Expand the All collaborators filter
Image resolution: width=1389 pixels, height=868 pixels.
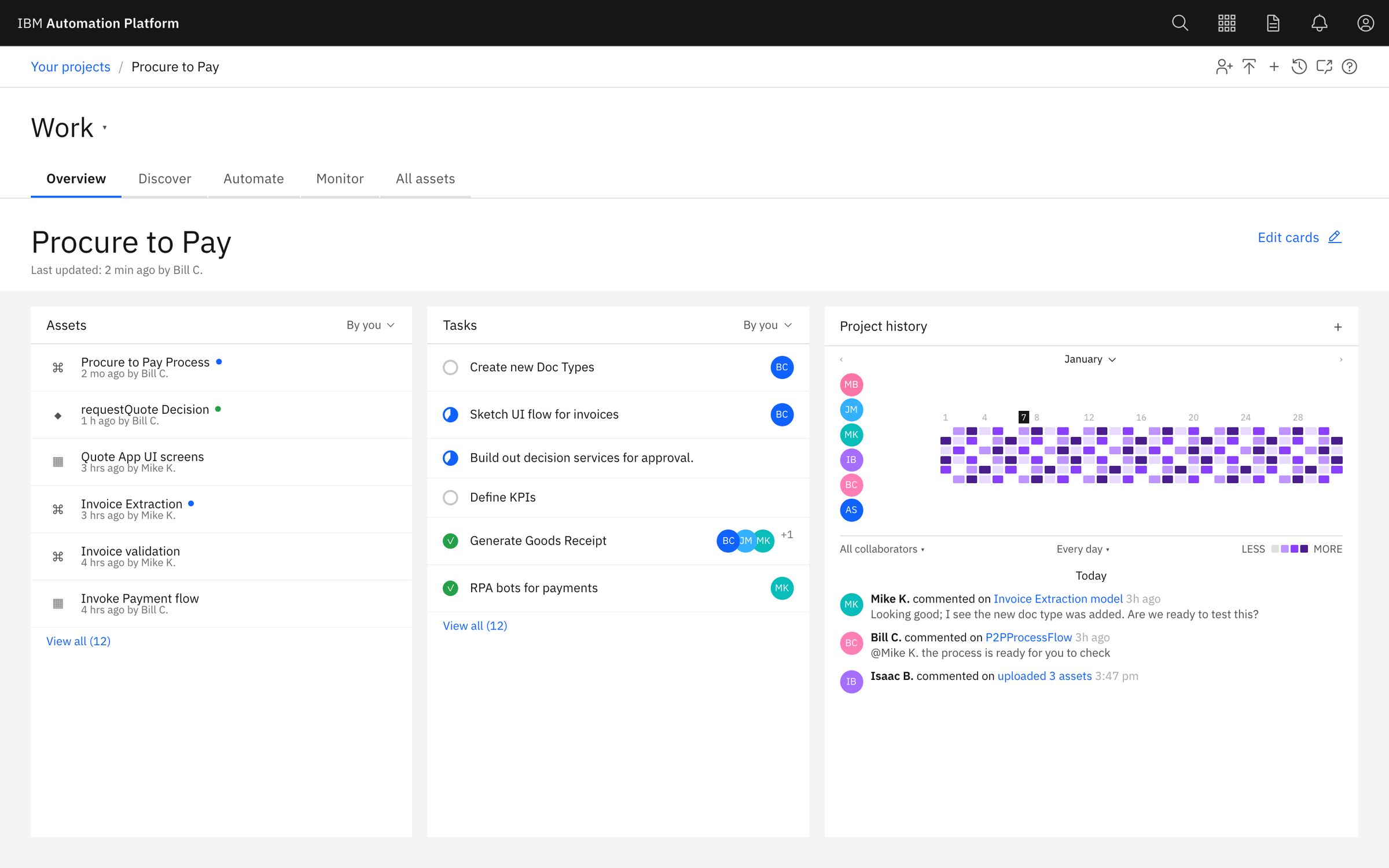(x=882, y=549)
